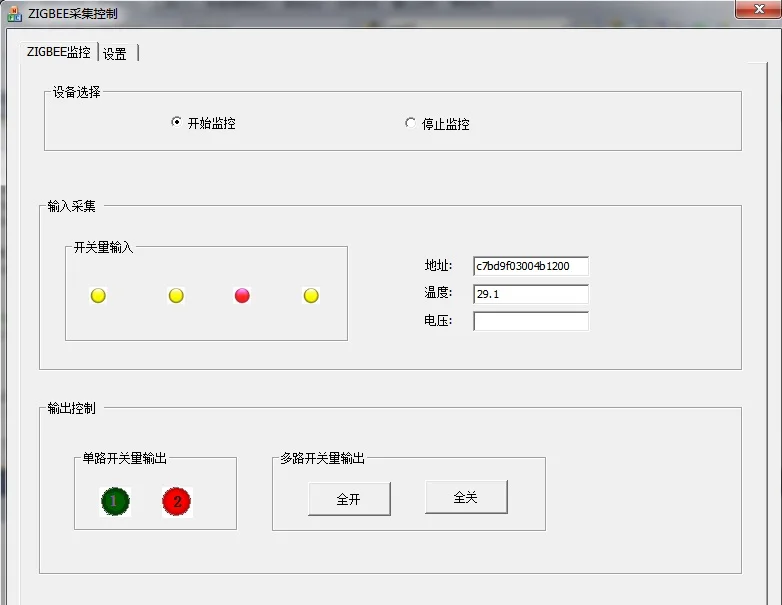Click the 多路开关量输出 group title
This screenshot has height=605, width=782.
tap(322, 458)
